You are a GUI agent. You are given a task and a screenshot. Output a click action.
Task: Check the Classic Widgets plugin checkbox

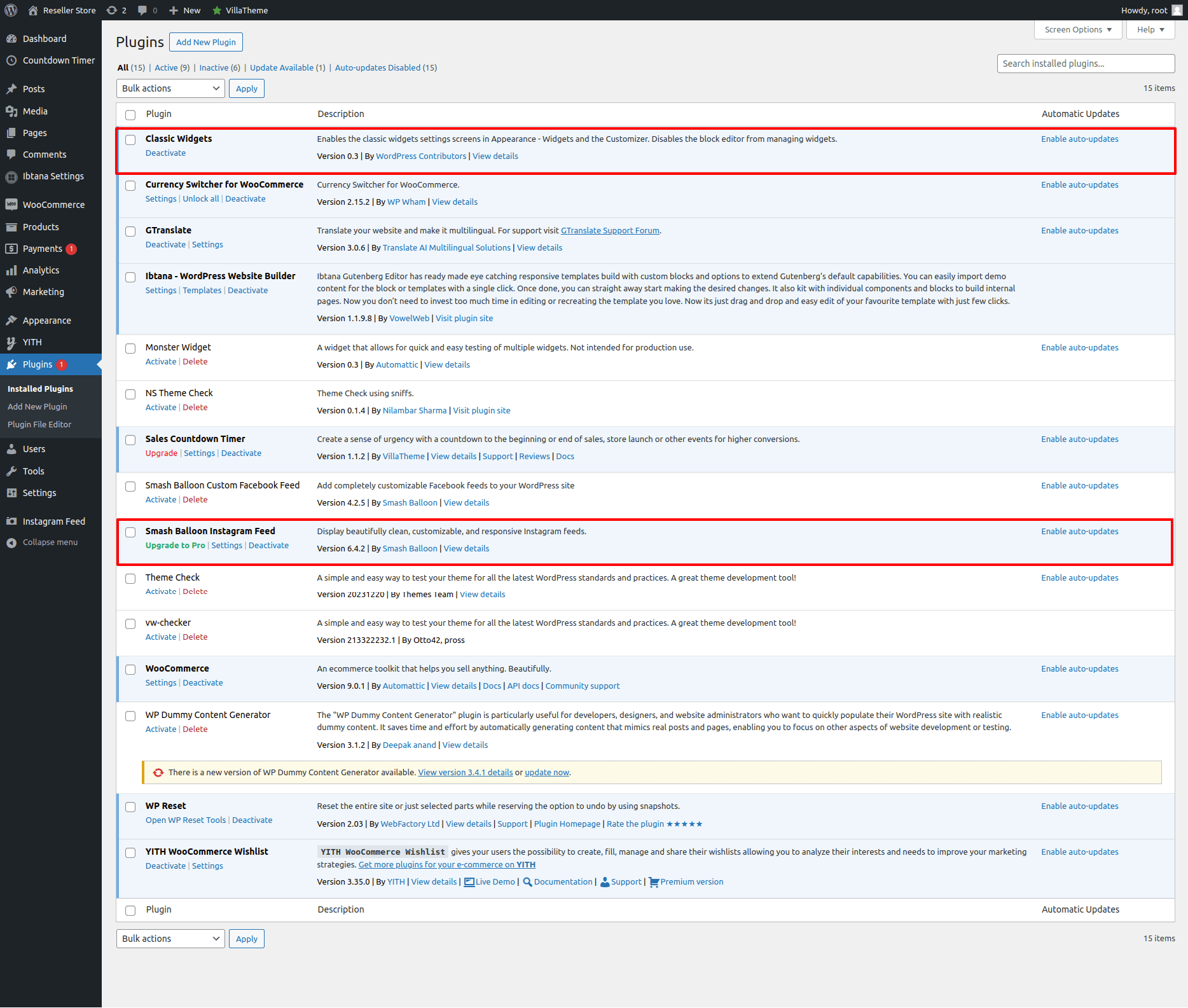coord(130,140)
